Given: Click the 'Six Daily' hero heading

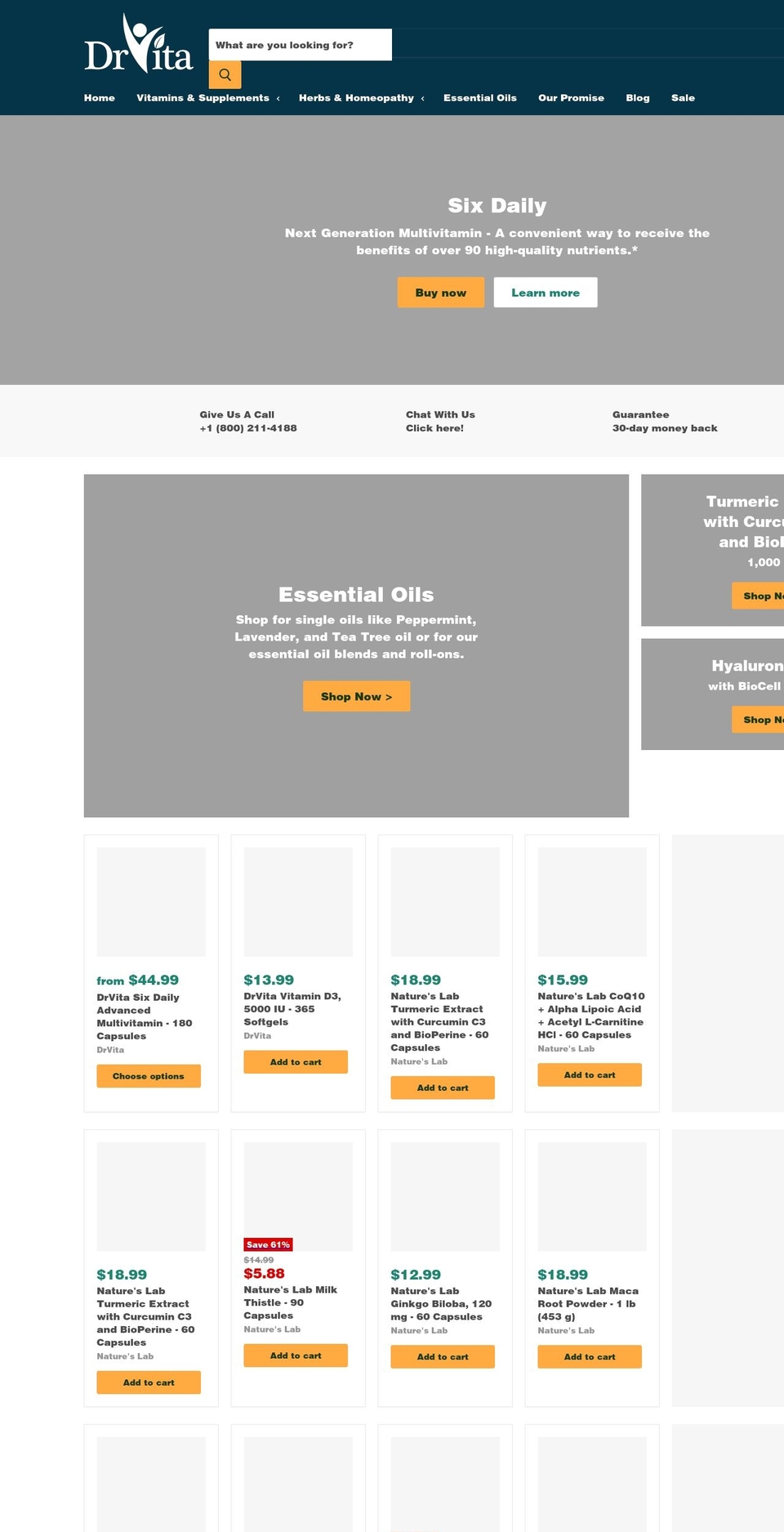Looking at the screenshot, I should pyautogui.click(x=497, y=206).
